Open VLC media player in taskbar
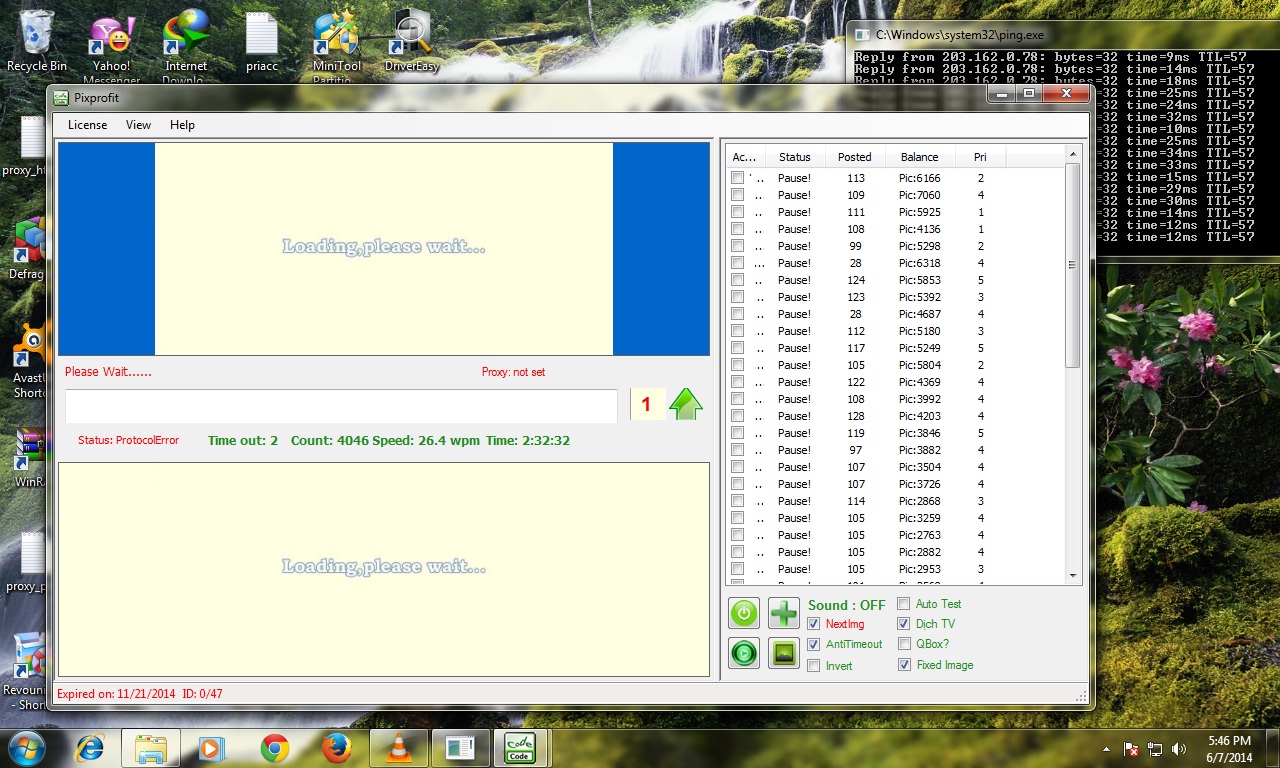Viewport: 1280px width, 768px height. tap(398, 748)
